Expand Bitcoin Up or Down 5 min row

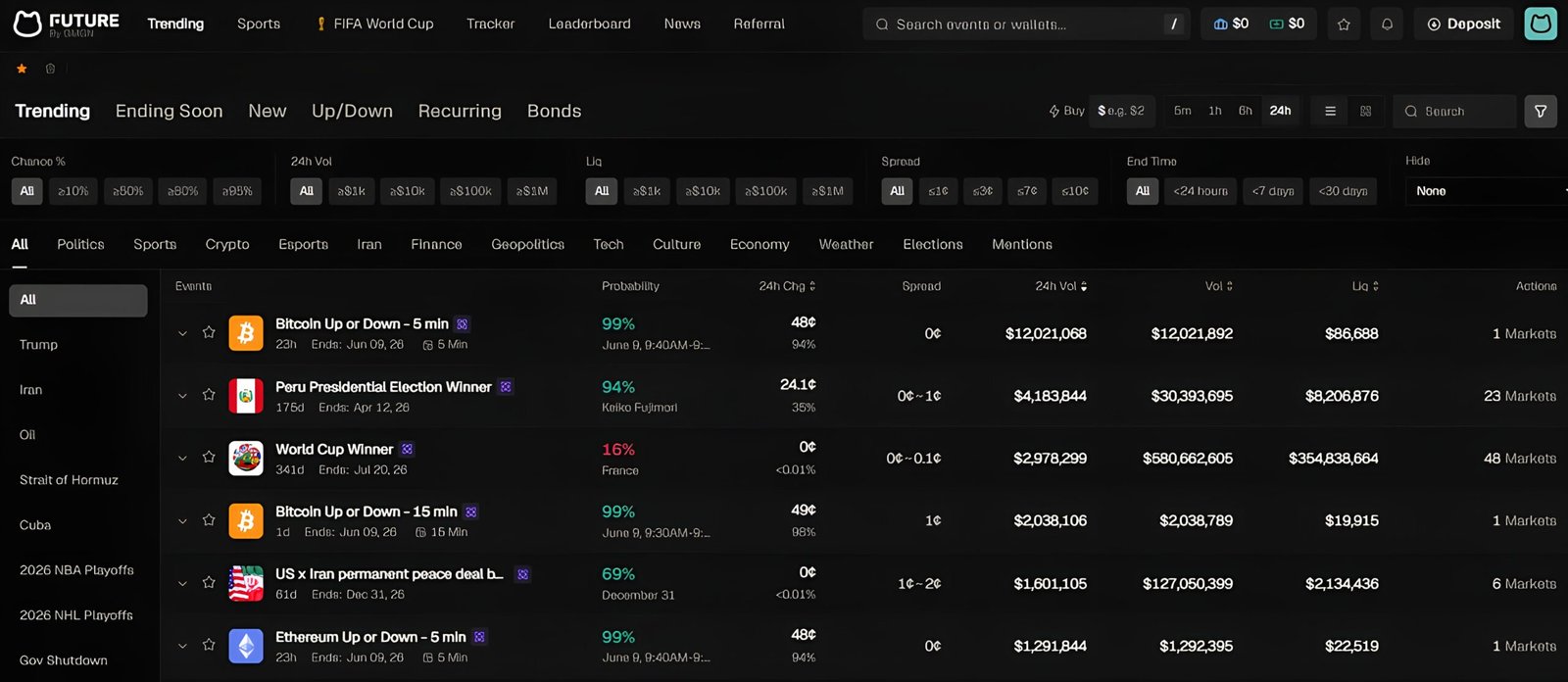tap(182, 333)
